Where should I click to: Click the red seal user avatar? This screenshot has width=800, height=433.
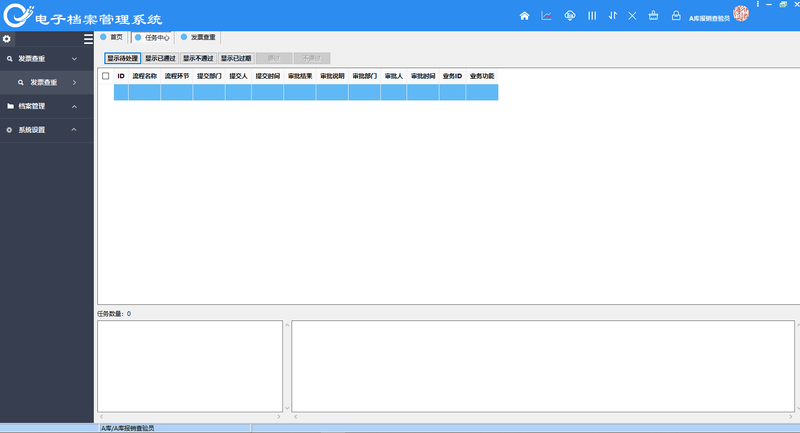(741, 13)
